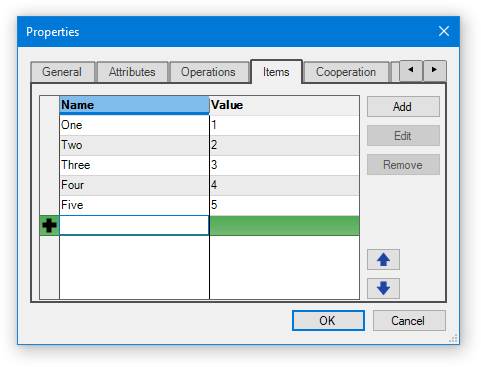The height and width of the screenshot is (367, 481).
Task: Click the value cell '2'
Action: [284, 145]
